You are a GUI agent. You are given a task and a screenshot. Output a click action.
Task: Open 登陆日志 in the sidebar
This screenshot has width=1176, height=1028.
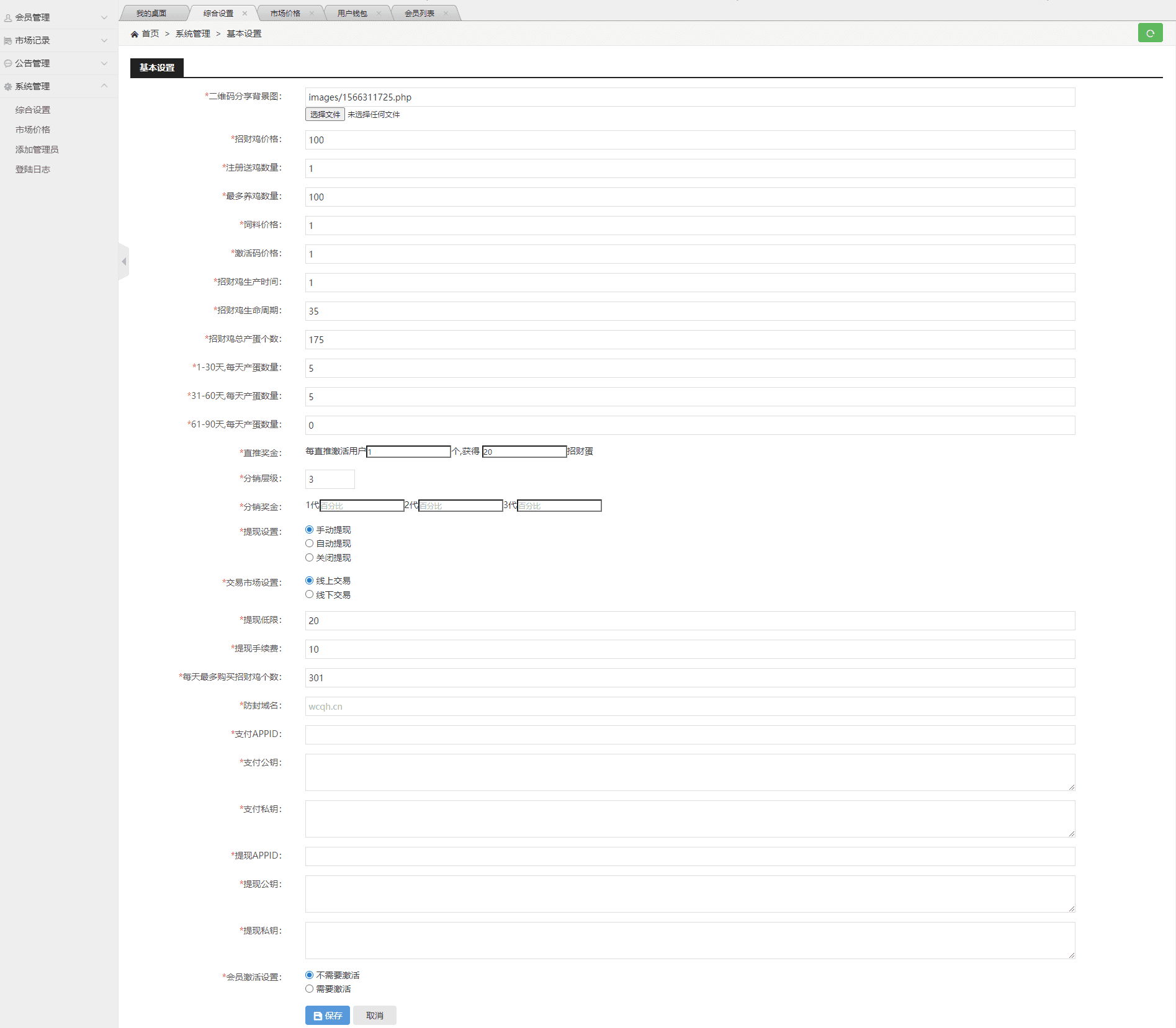click(x=33, y=169)
